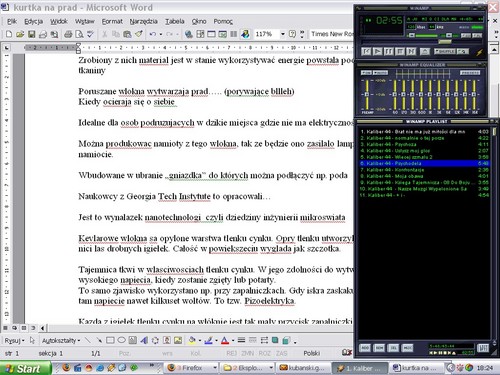
Task: Click the Winamp song seek bar handle
Action: click(445, 42)
